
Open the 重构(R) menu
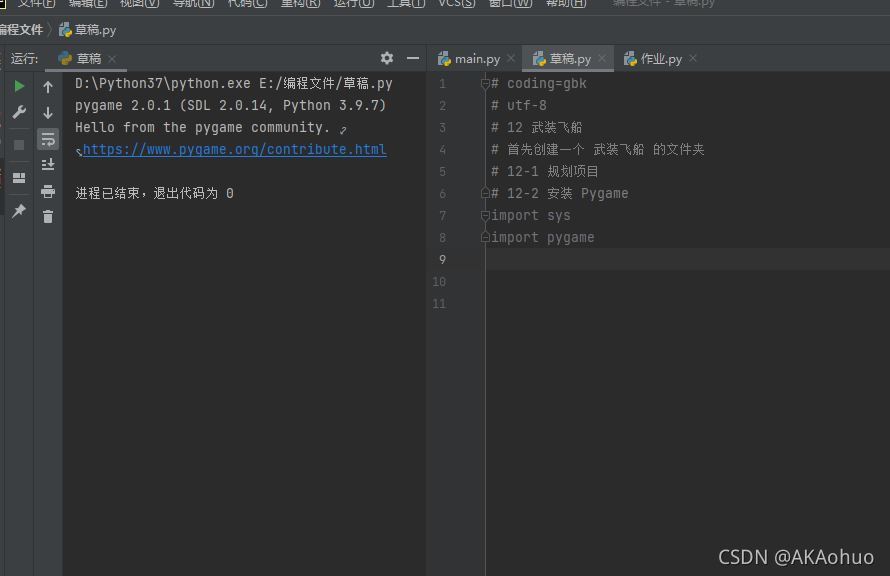300,3
